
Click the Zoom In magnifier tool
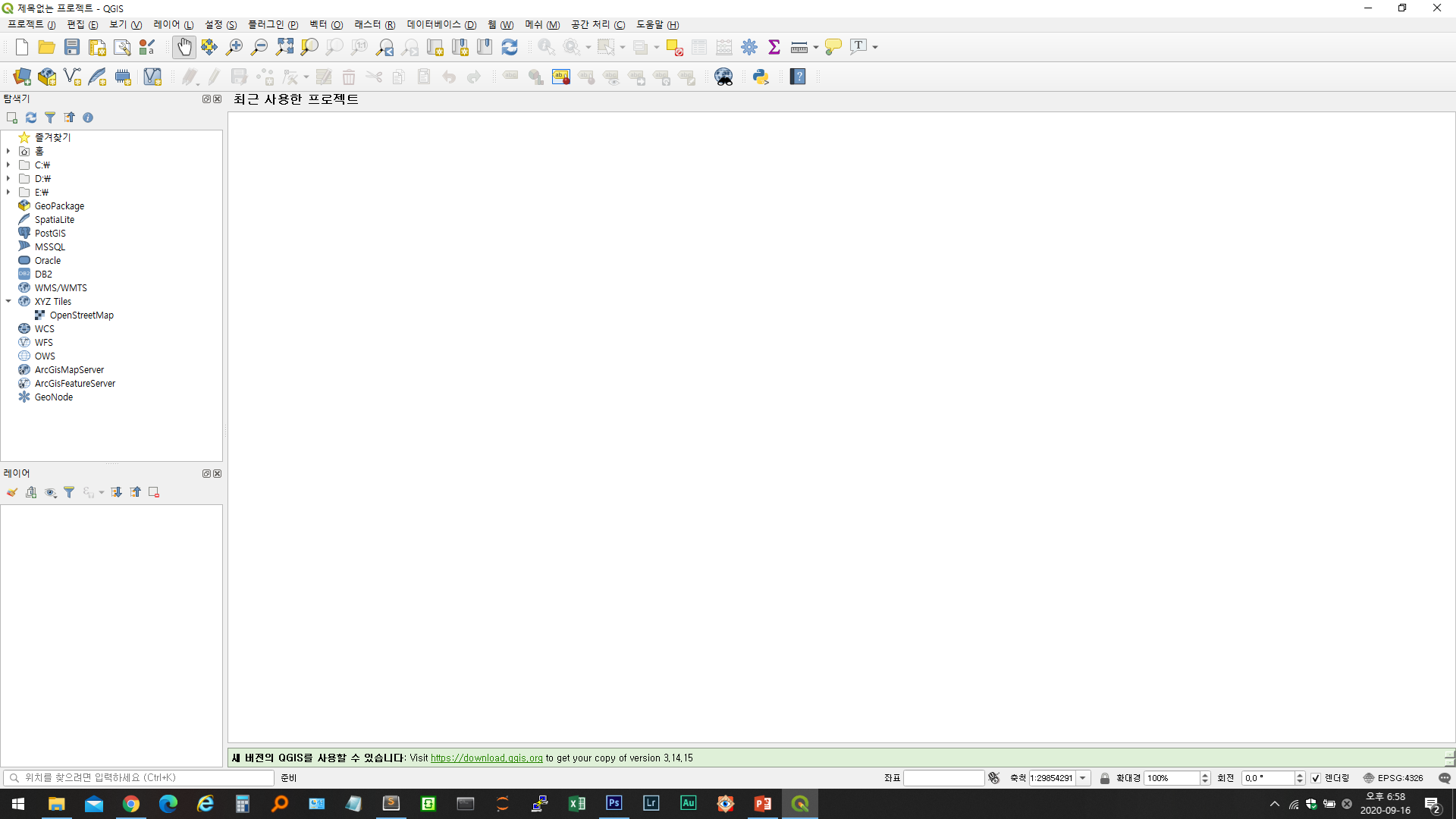[x=234, y=47]
